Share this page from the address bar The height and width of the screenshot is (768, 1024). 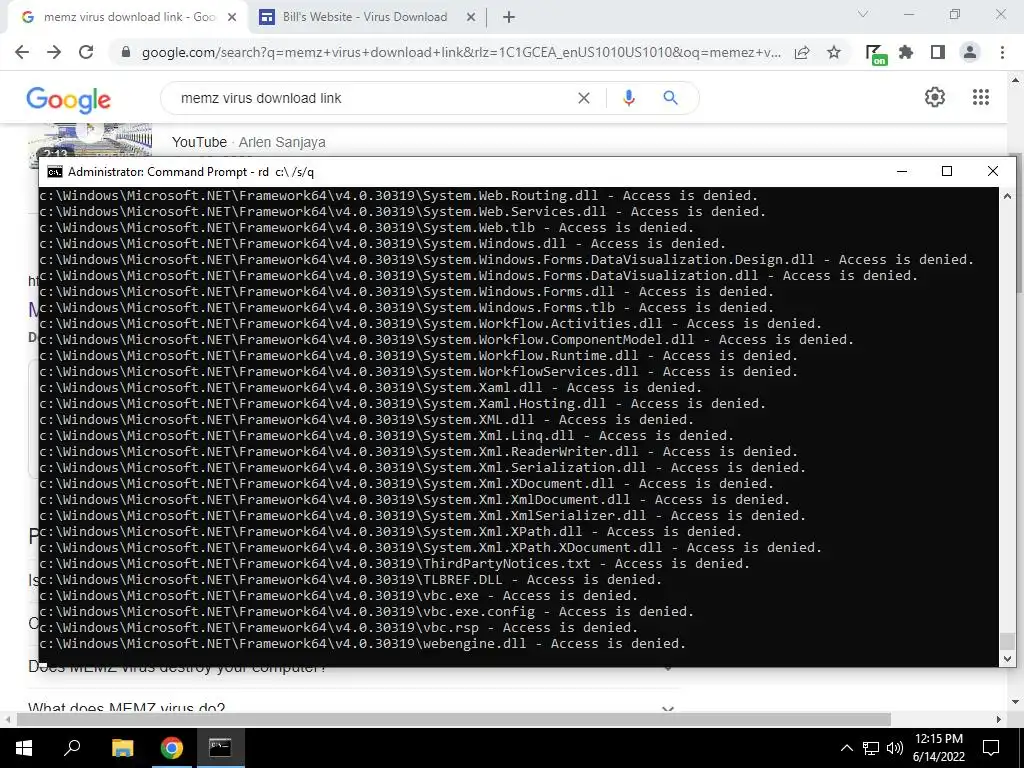(802, 52)
